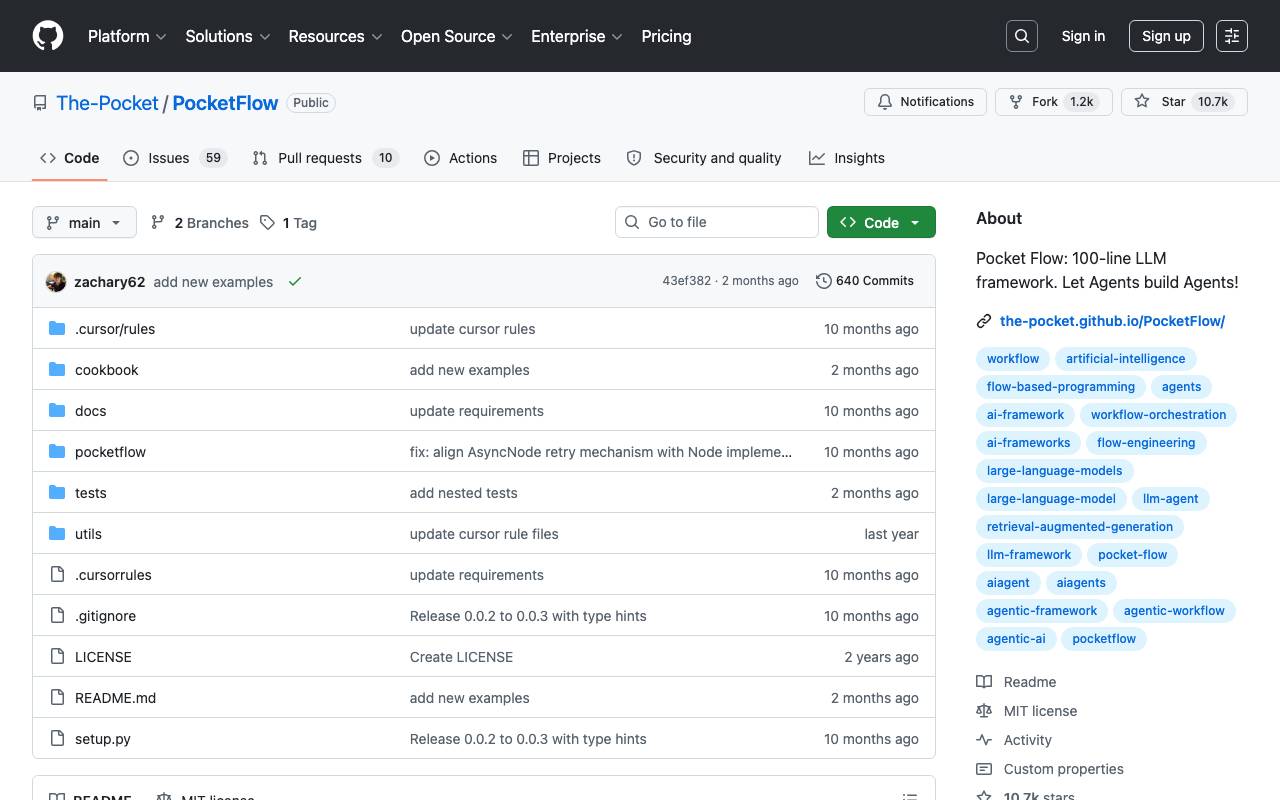1280x800 pixels.
Task: Click the llm-agent topic tag
Action: pyautogui.click(x=1170, y=499)
